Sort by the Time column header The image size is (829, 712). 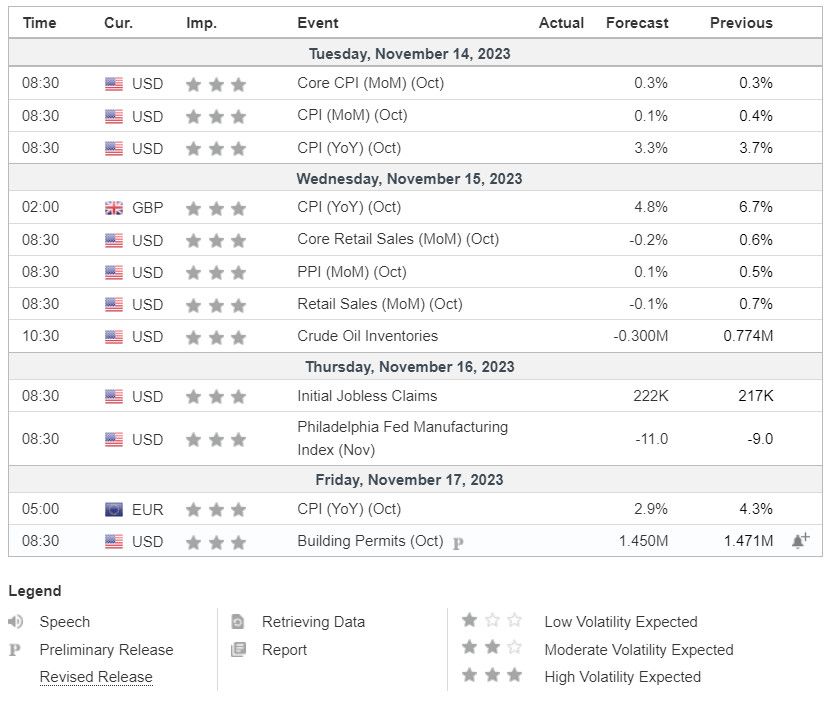[40, 22]
